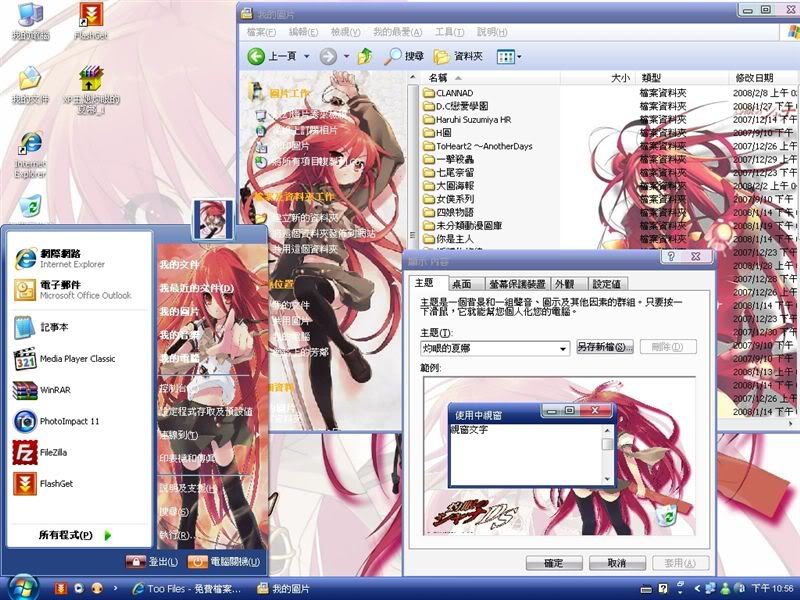Click the 取消 button in display dialog
The image size is (800, 600).
click(x=617, y=563)
